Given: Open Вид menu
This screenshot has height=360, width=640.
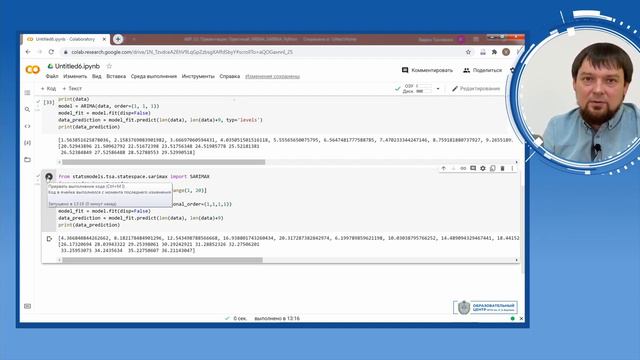Looking at the screenshot, I should (x=96, y=76).
